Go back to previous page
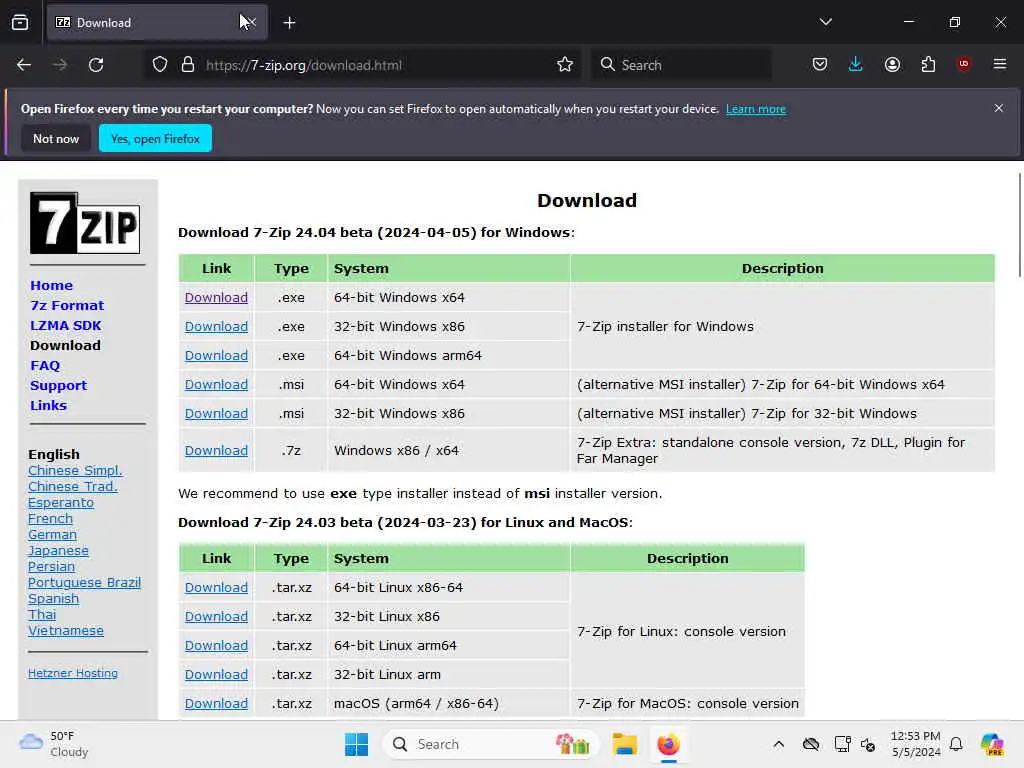The width and height of the screenshot is (1024, 768). (24, 65)
